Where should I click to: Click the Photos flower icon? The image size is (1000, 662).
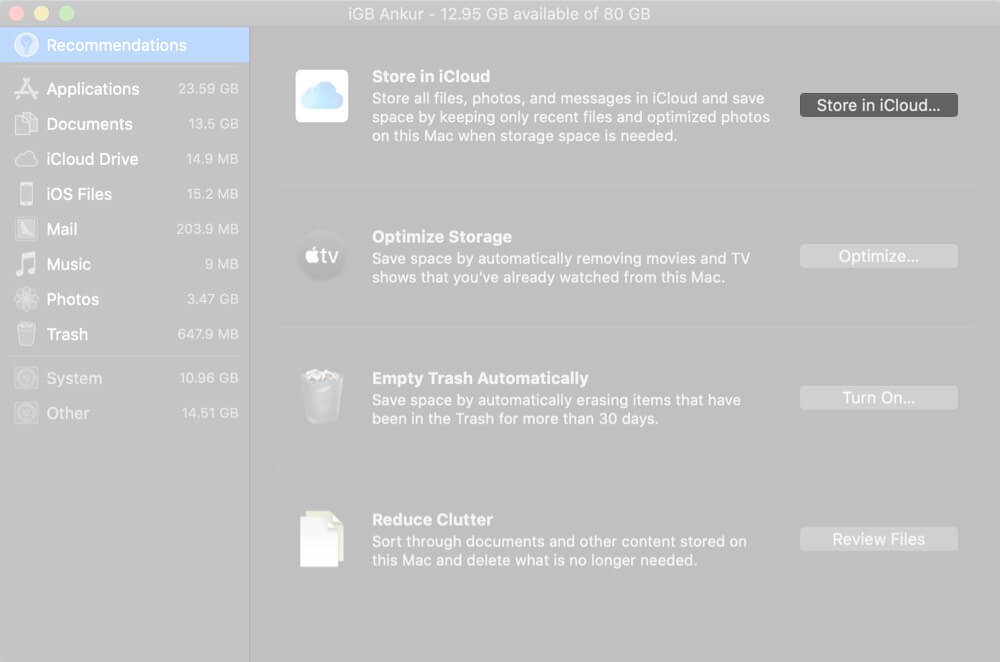coord(26,299)
